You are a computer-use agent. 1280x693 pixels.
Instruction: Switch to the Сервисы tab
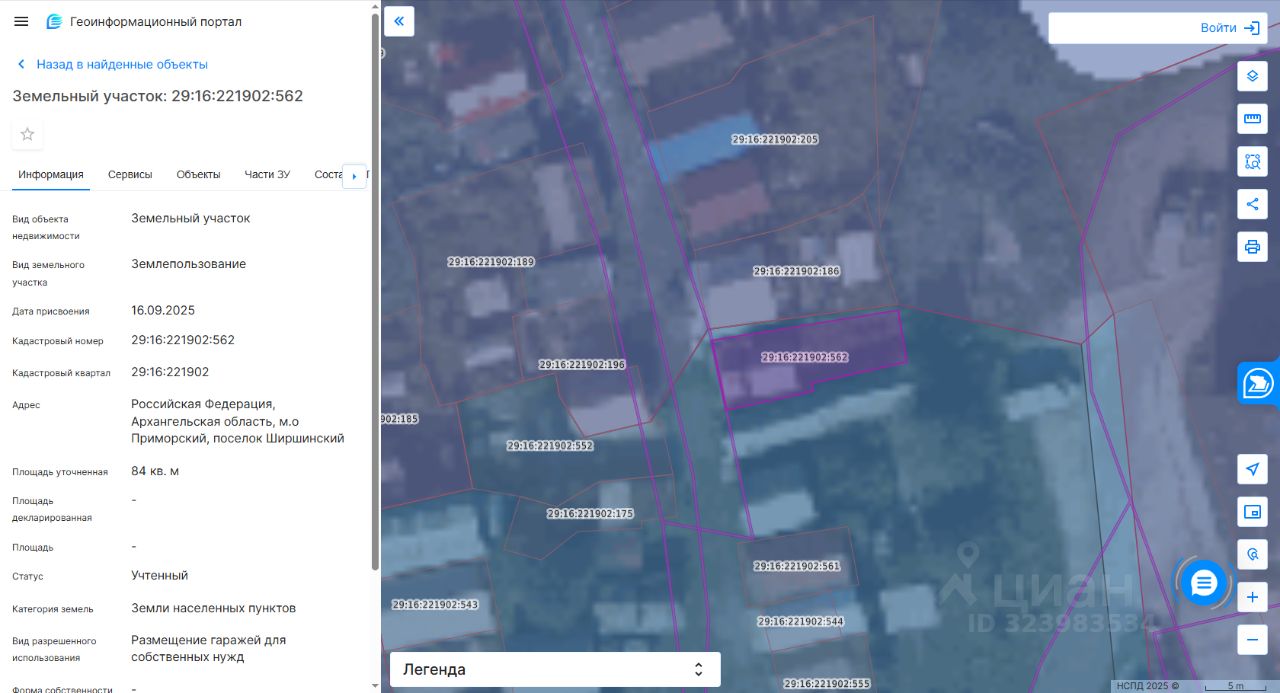tap(130, 174)
